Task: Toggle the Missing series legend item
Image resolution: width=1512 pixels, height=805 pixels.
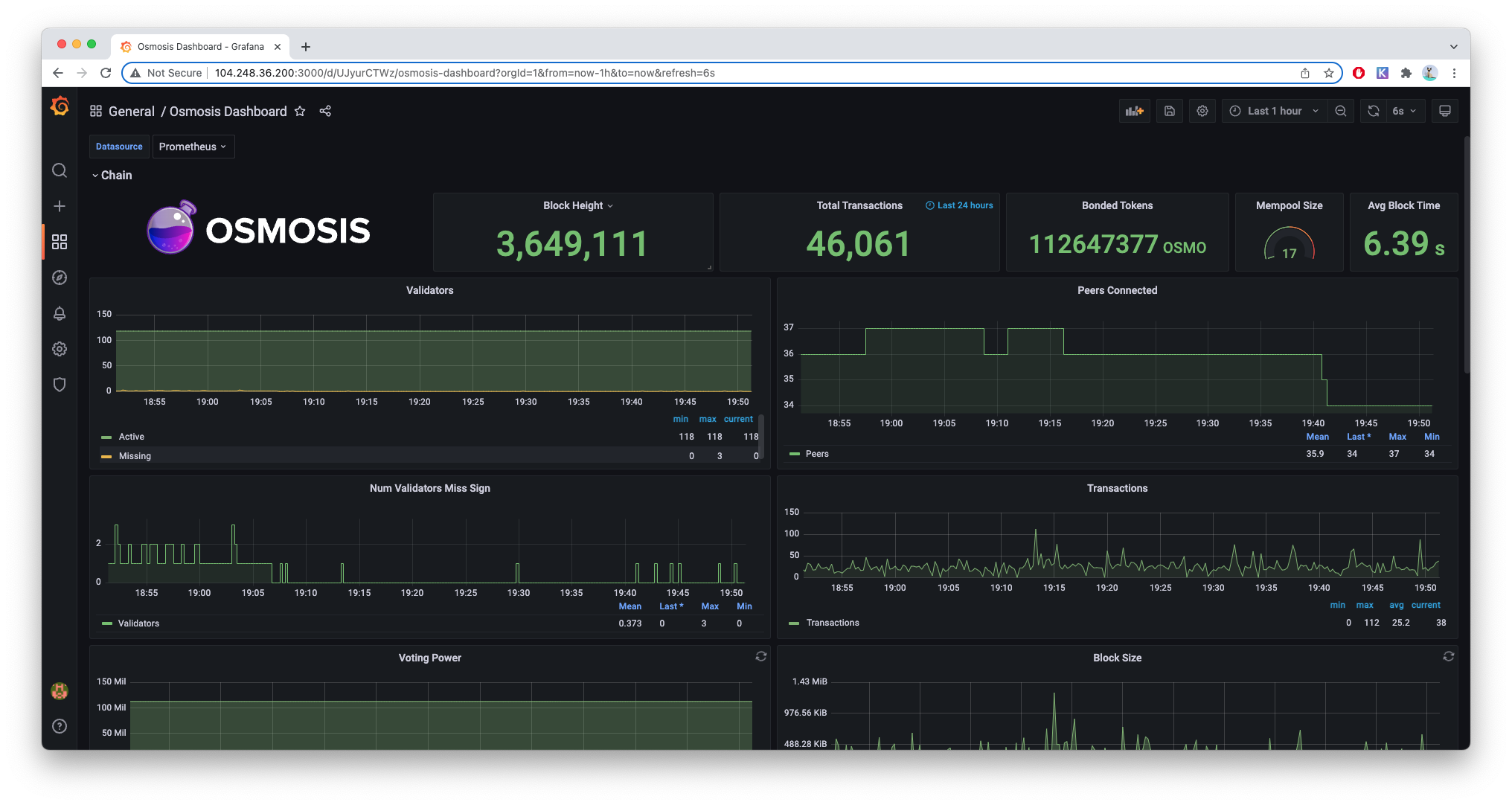Action: [x=135, y=456]
